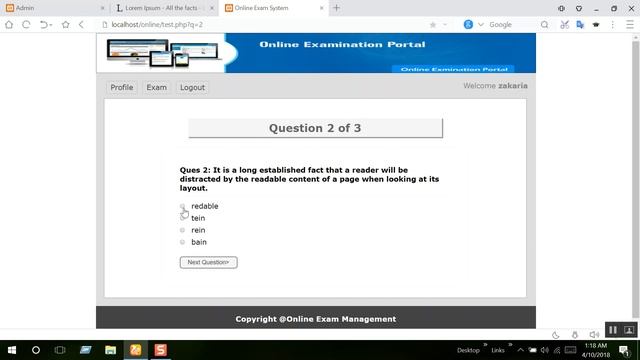This screenshot has width=640, height=360.
Task: Open the File Explorer taskbar icon
Action: click(110, 350)
